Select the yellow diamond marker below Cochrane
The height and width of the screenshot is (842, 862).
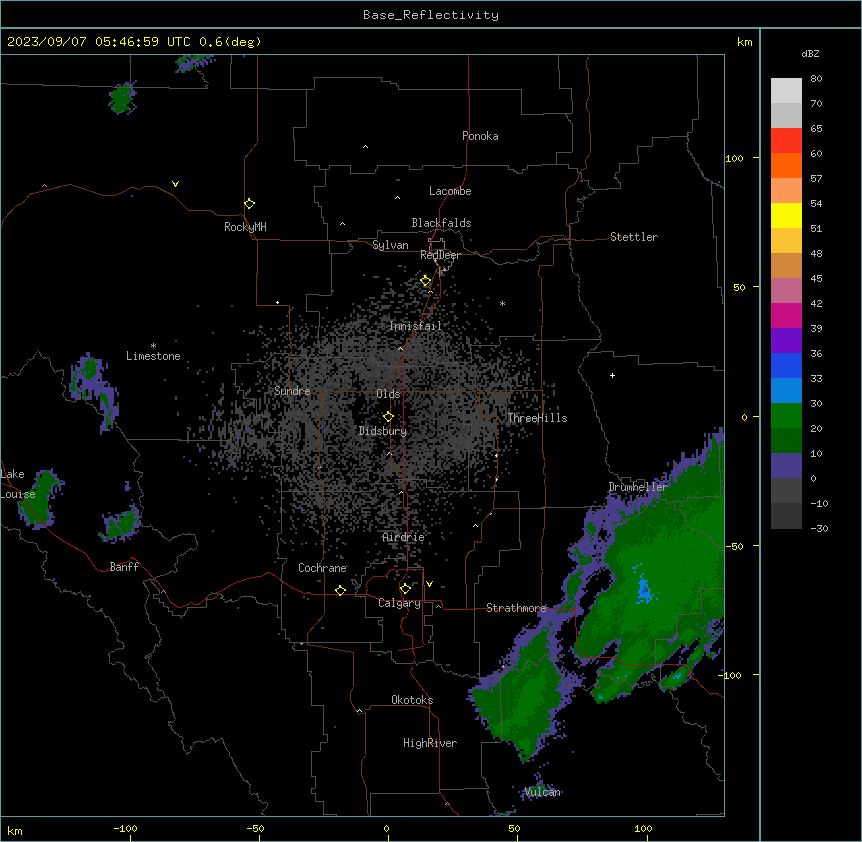tap(340, 590)
